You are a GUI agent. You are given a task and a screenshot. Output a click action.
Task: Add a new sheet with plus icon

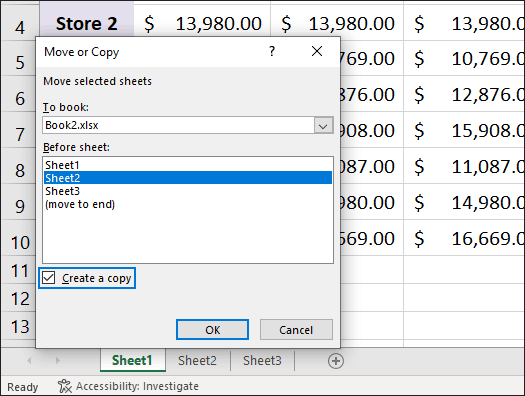pos(335,361)
